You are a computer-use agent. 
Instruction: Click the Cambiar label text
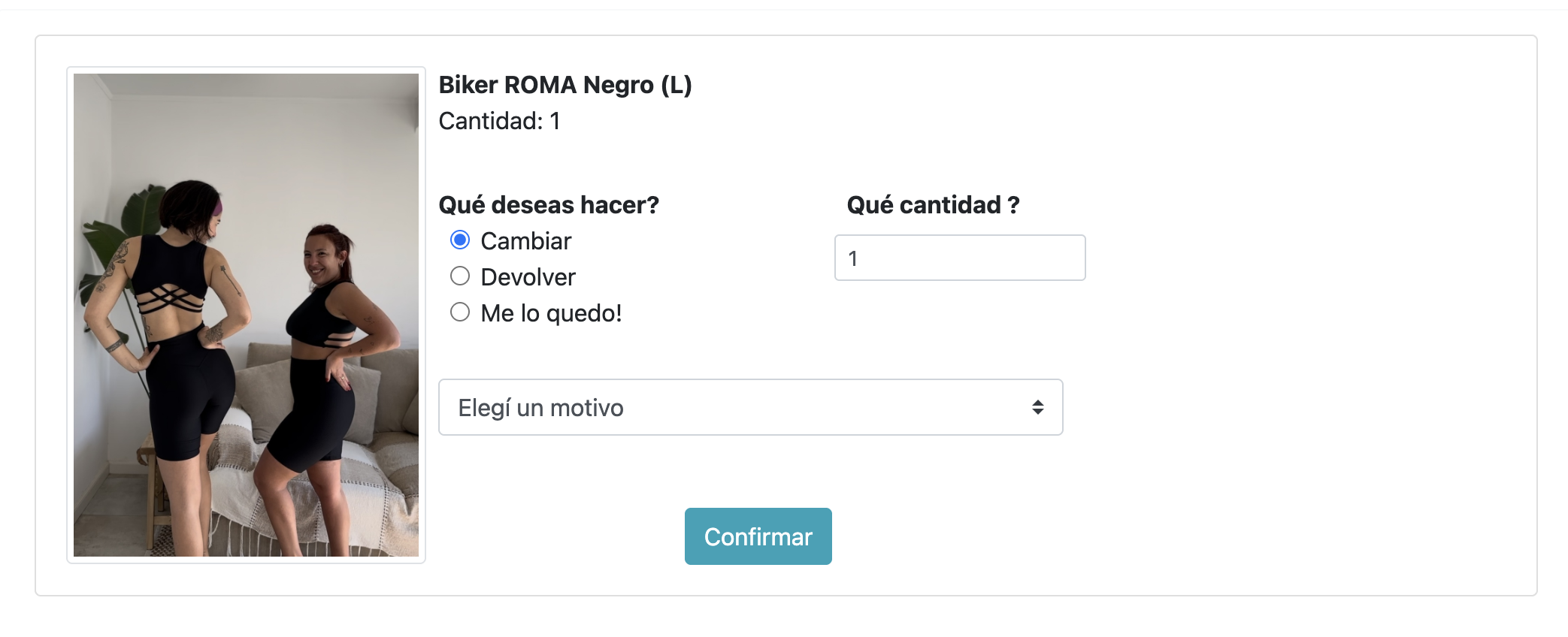pos(526,241)
